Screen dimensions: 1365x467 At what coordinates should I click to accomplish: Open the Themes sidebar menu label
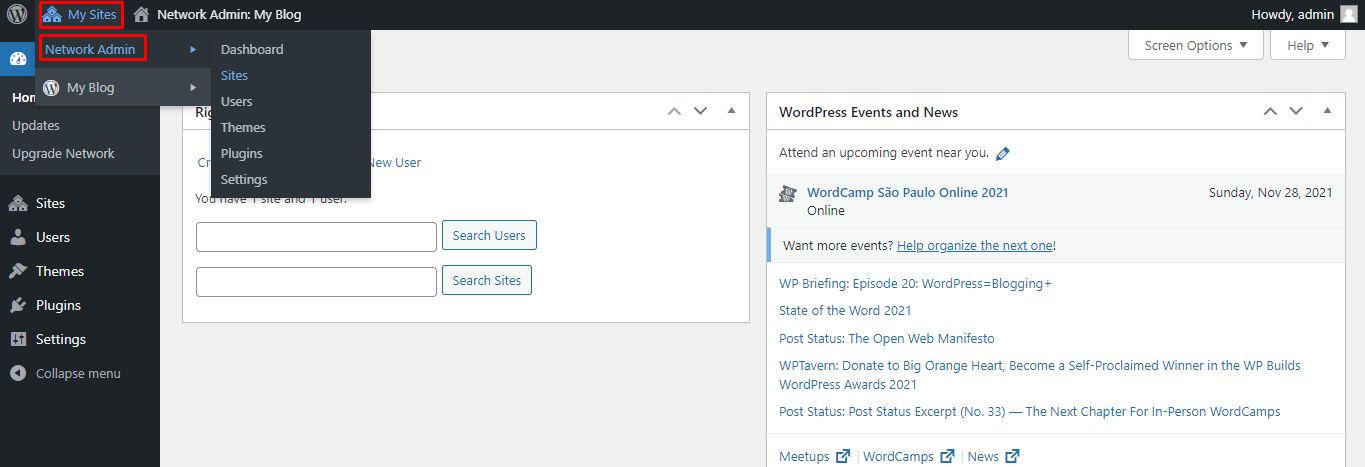tap(60, 271)
